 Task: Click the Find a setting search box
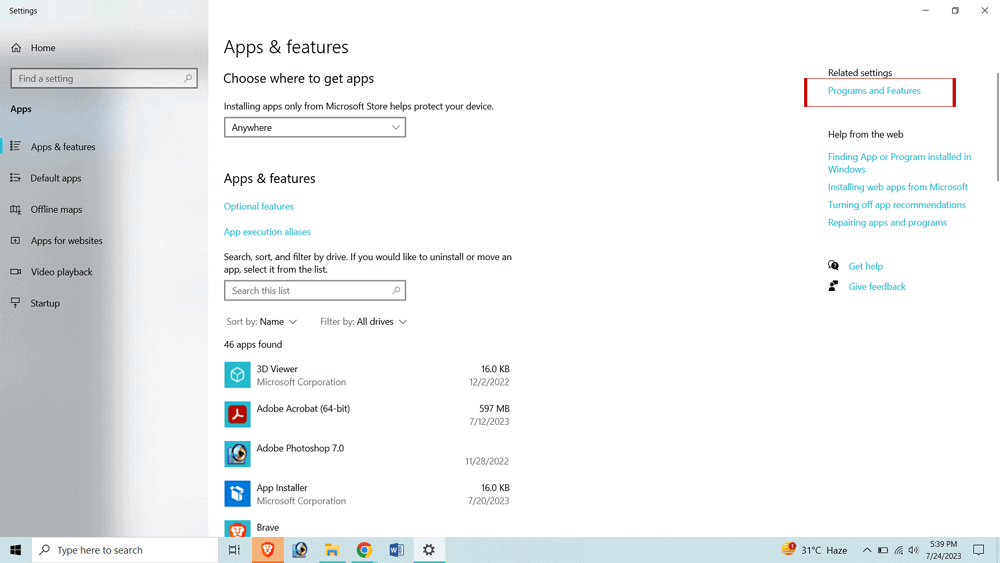(98, 78)
